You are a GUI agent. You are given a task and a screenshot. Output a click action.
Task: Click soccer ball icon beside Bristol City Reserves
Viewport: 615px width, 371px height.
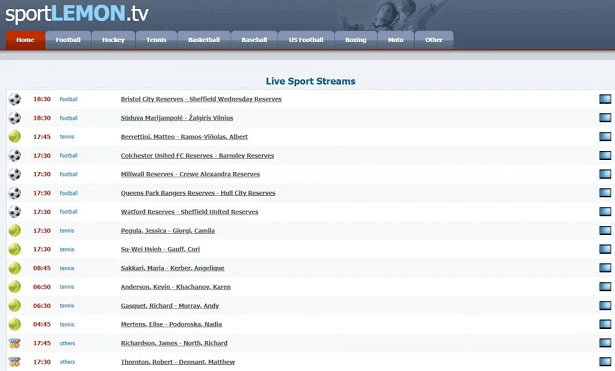(15, 99)
